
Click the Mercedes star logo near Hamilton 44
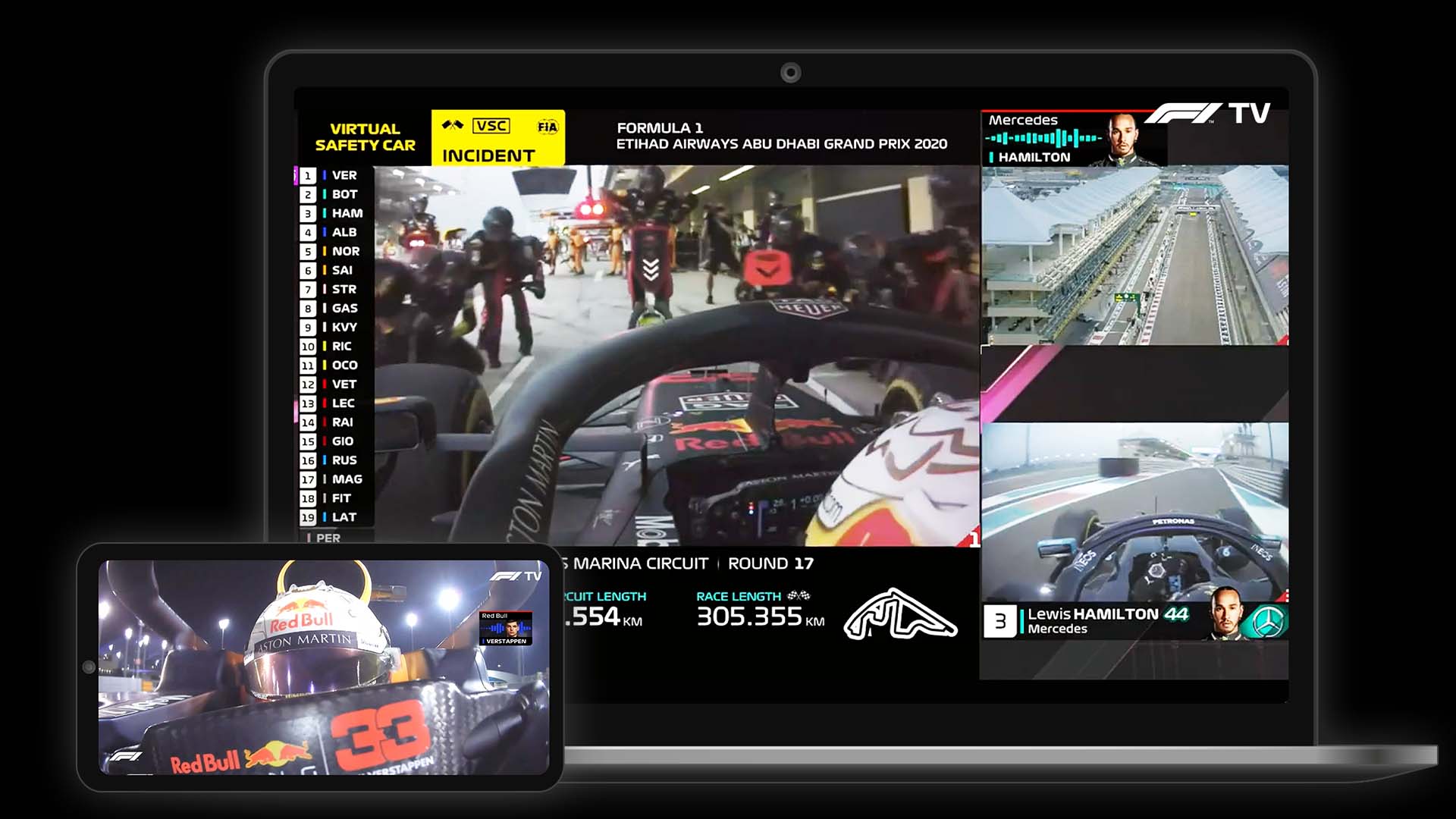[x=1267, y=622]
